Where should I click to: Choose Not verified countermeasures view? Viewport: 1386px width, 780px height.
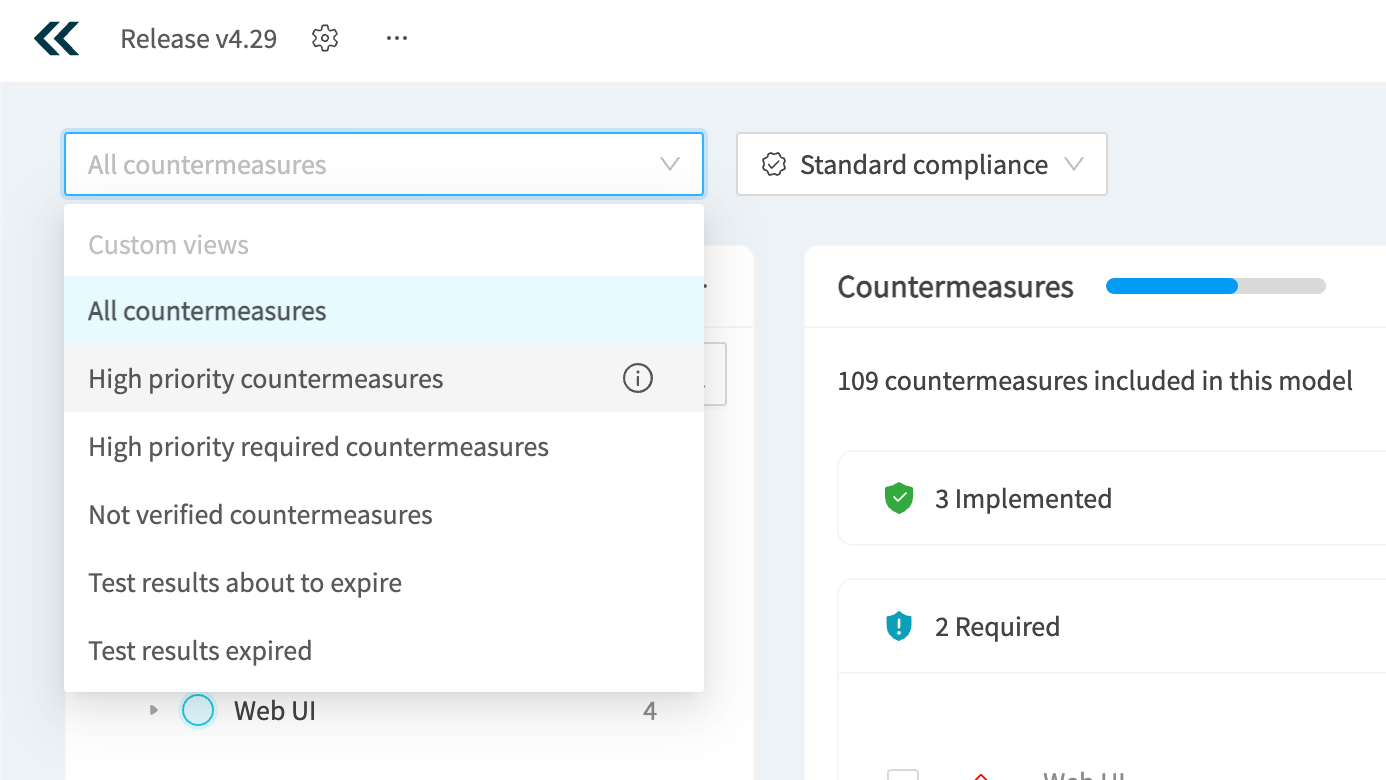click(384, 514)
